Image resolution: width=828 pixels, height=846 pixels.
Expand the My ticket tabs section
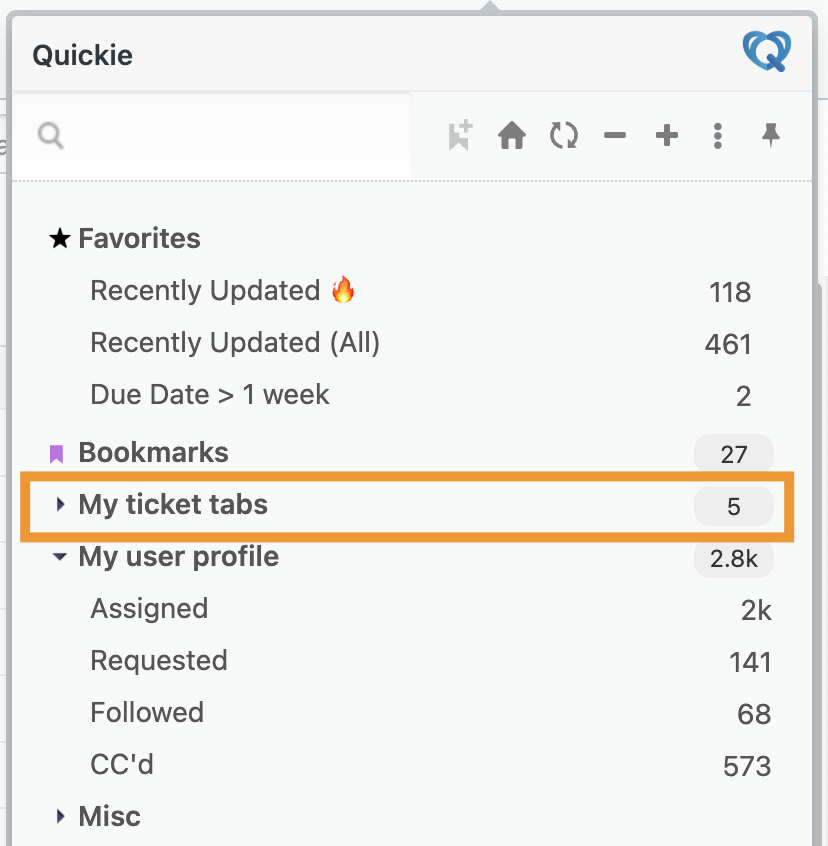click(60, 504)
